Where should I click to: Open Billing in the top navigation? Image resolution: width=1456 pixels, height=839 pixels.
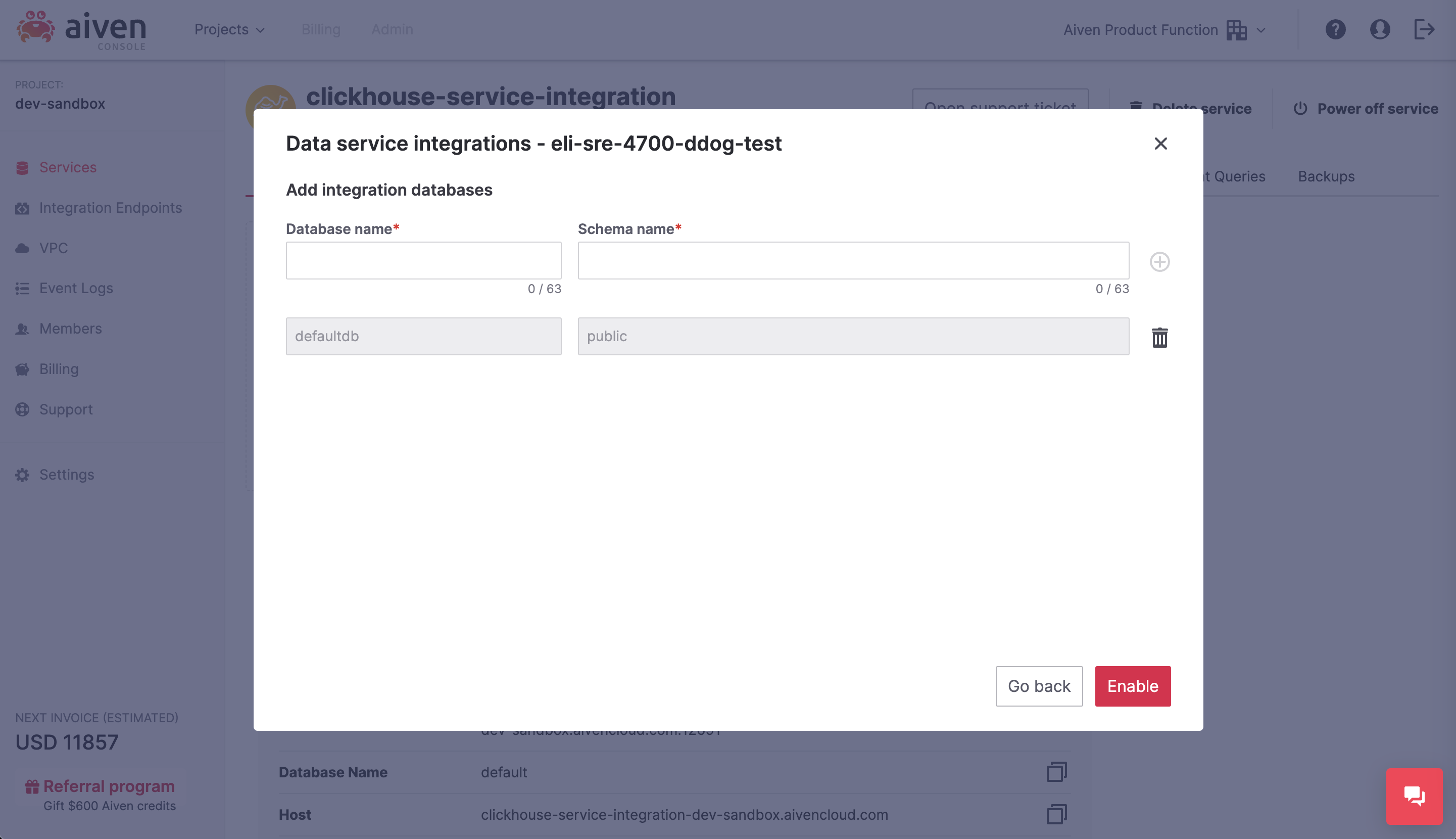coord(321,29)
